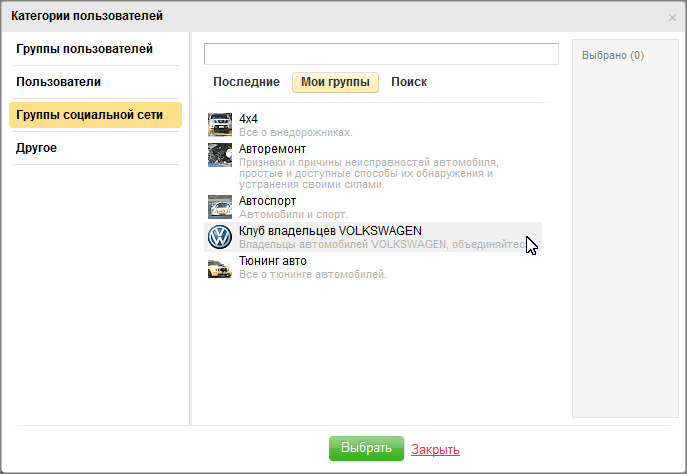Switch to the Мои группы tab

pyautogui.click(x=335, y=82)
